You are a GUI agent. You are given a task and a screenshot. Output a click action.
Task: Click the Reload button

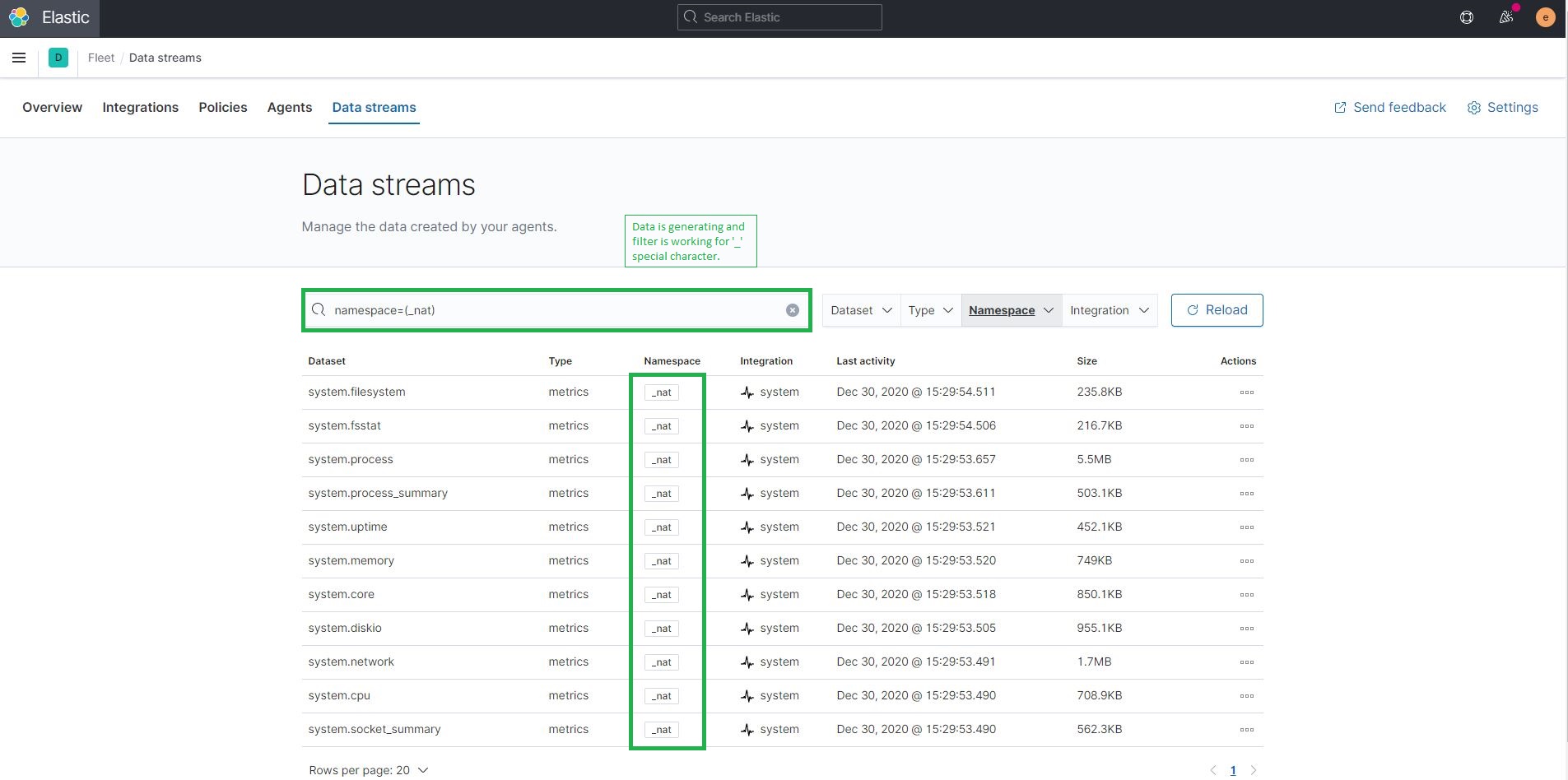click(x=1217, y=310)
